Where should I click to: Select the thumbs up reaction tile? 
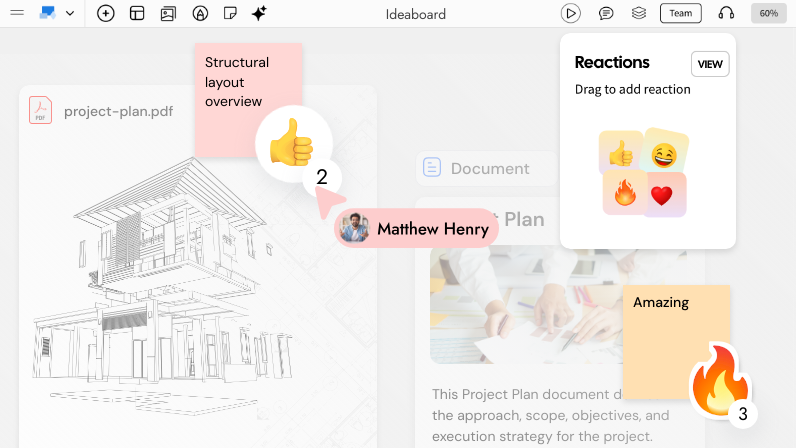coord(621,152)
